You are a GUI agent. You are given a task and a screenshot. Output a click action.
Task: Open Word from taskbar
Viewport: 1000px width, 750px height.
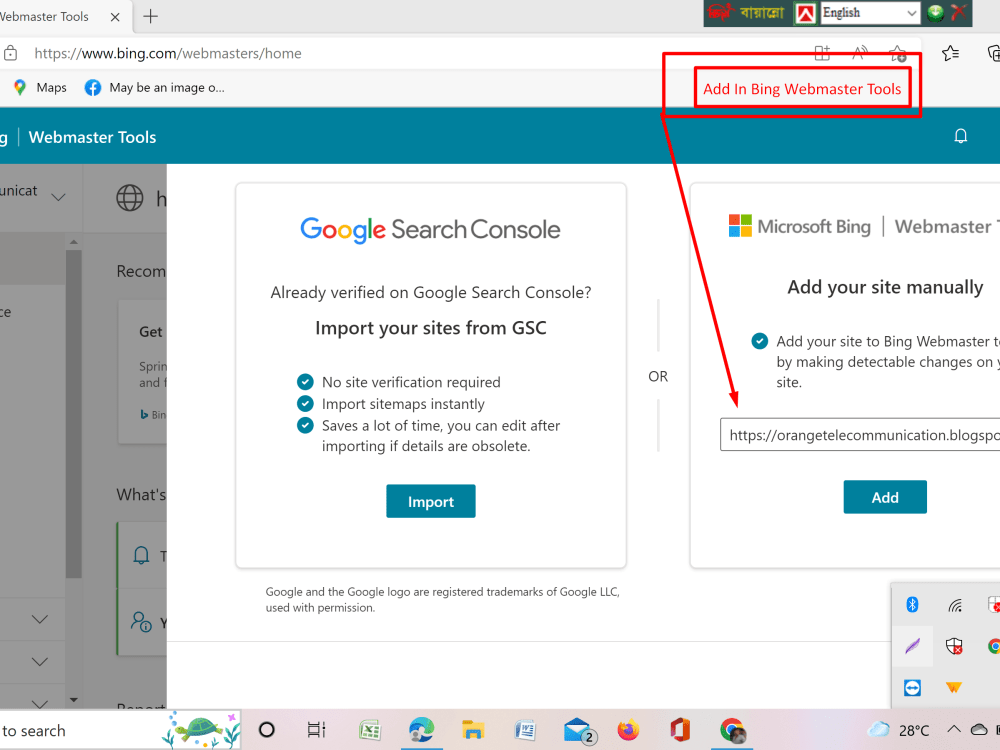pos(524,730)
